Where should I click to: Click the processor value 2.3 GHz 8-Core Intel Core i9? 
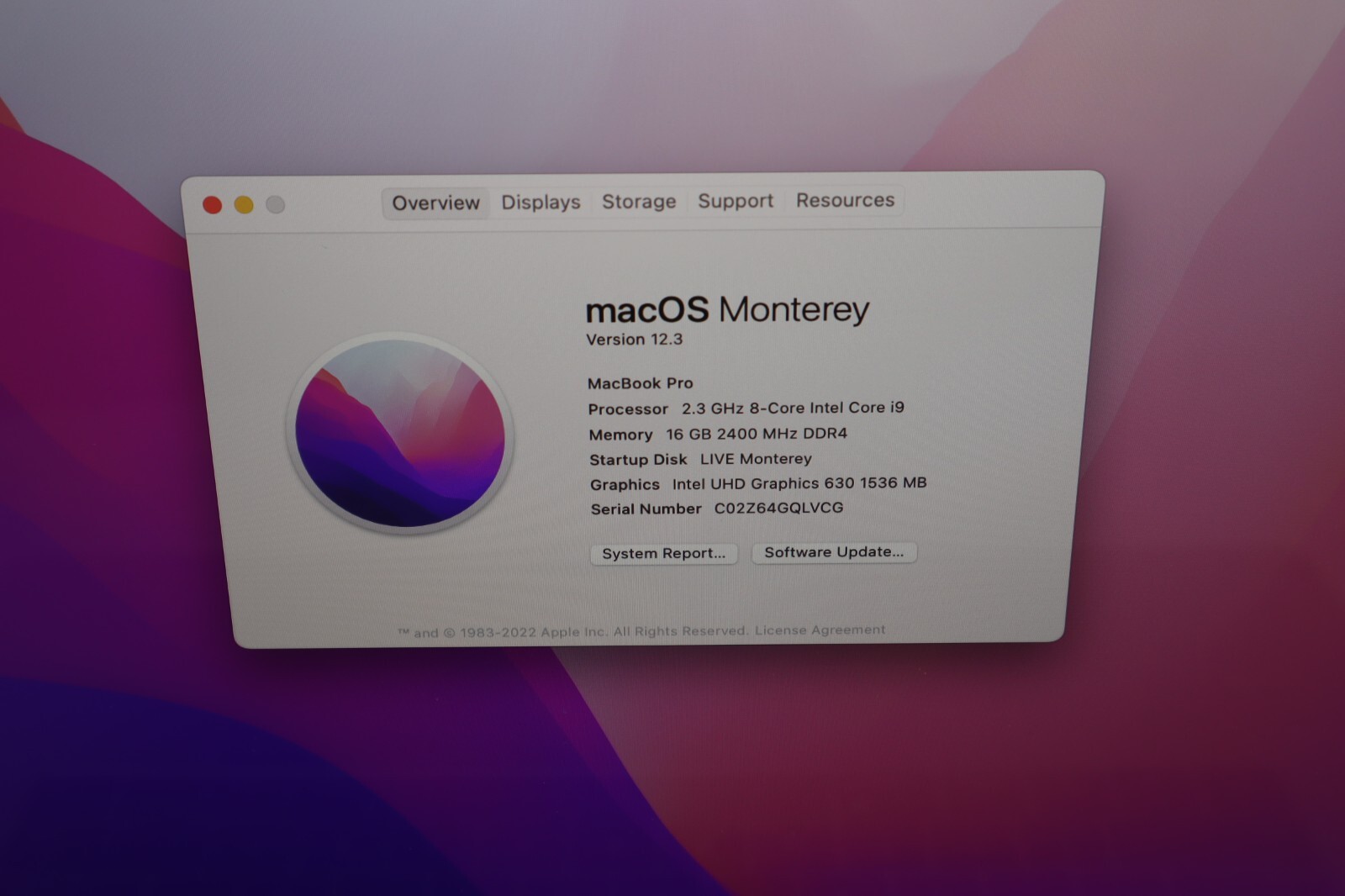coord(793,408)
